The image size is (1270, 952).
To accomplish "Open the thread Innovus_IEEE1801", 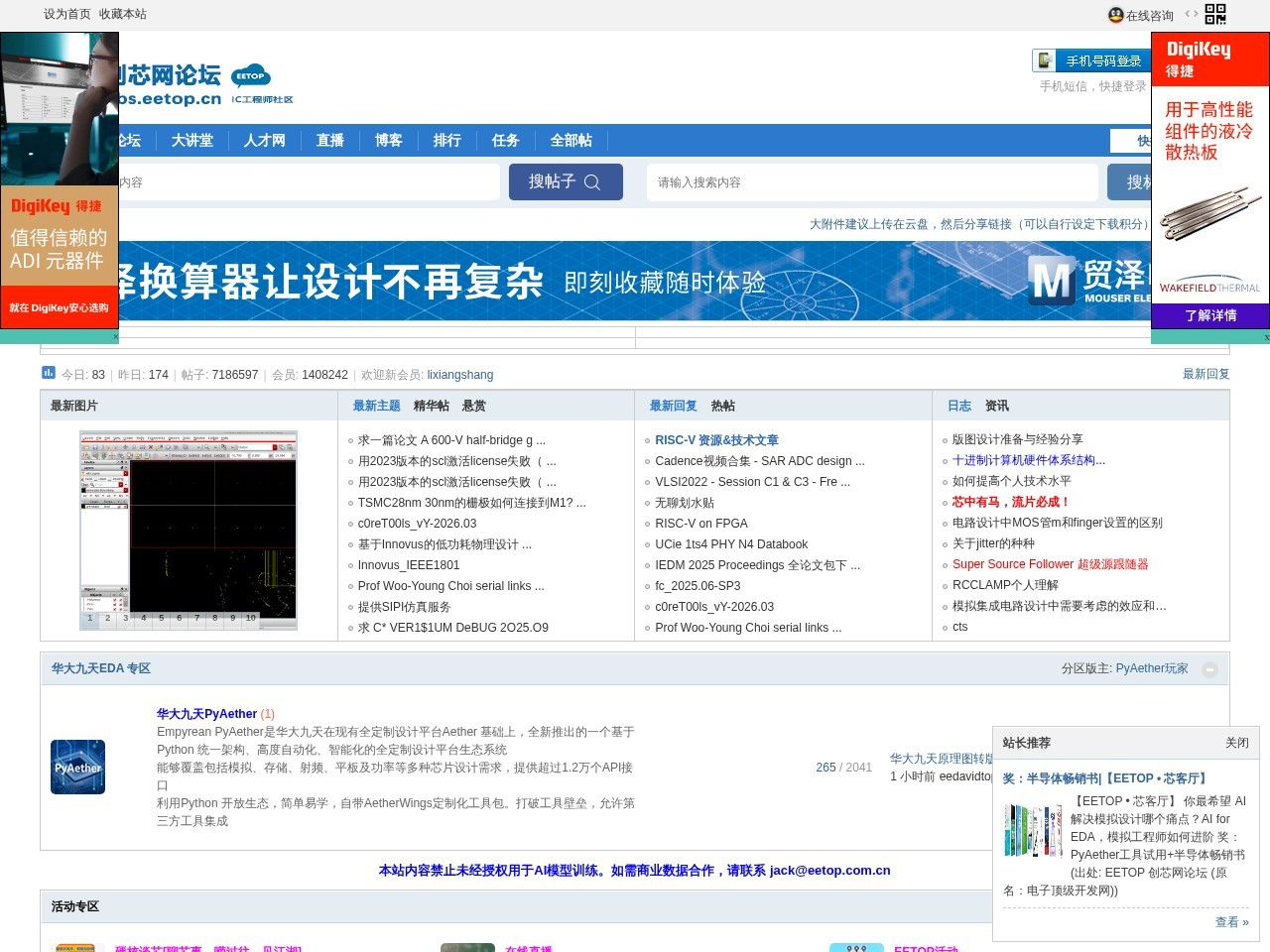I will pyautogui.click(x=409, y=565).
